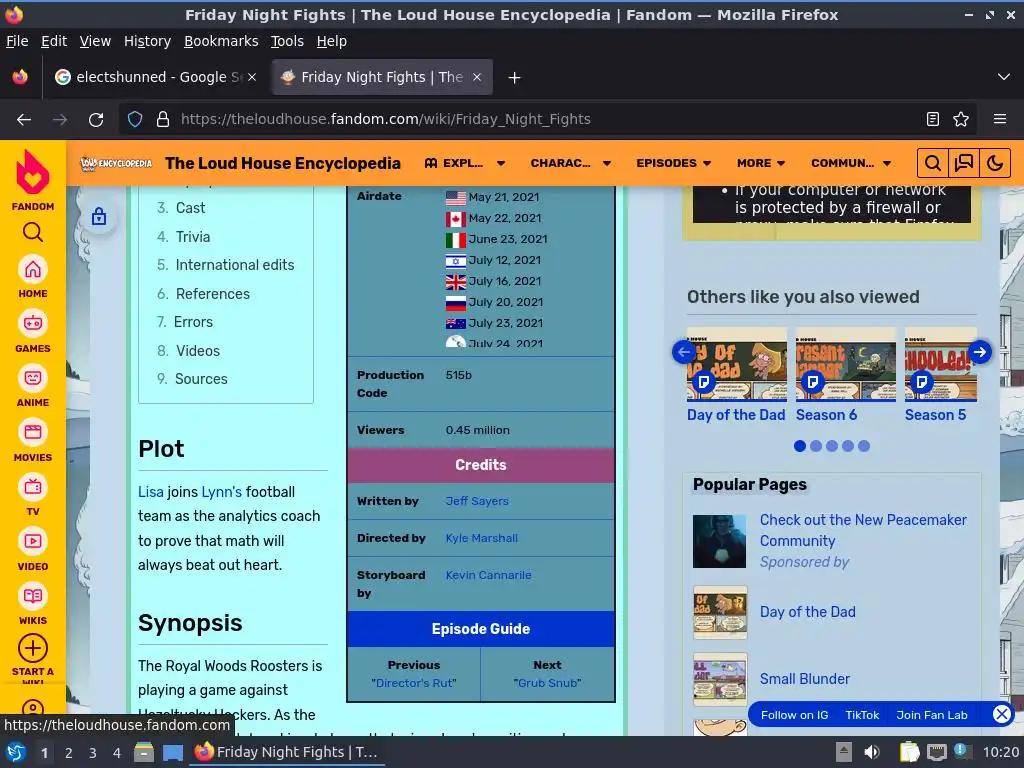Go to Fandom Home icon
The width and height of the screenshot is (1024, 768).
click(x=33, y=270)
